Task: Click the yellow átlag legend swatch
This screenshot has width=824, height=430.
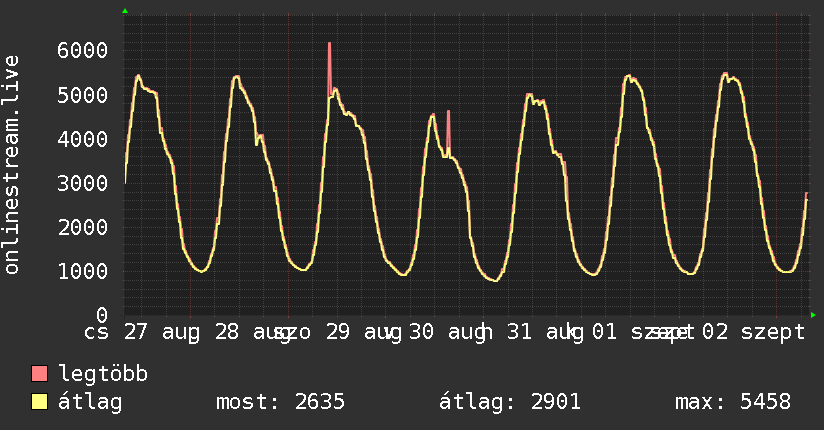Action: pos(39,402)
